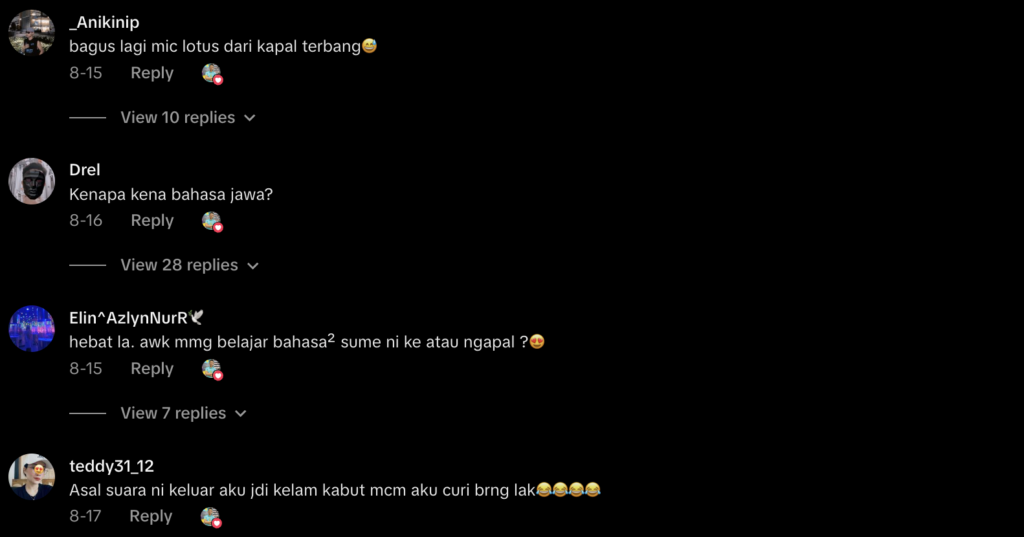Click chevron next to View 28 replies
This screenshot has height=537, width=1024.
(253, 266)
